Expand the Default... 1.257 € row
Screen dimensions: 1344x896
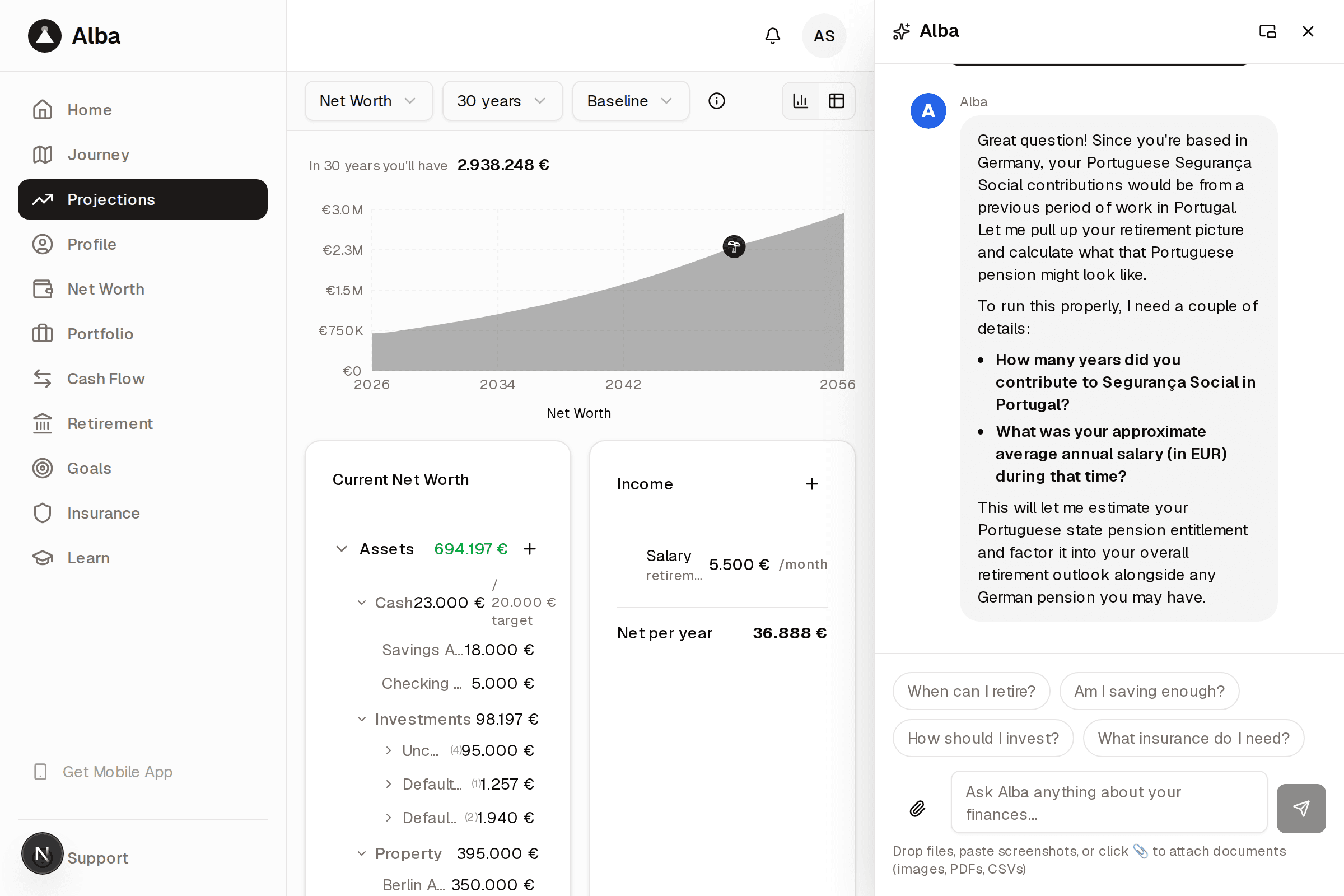click(x=389, y=784)
